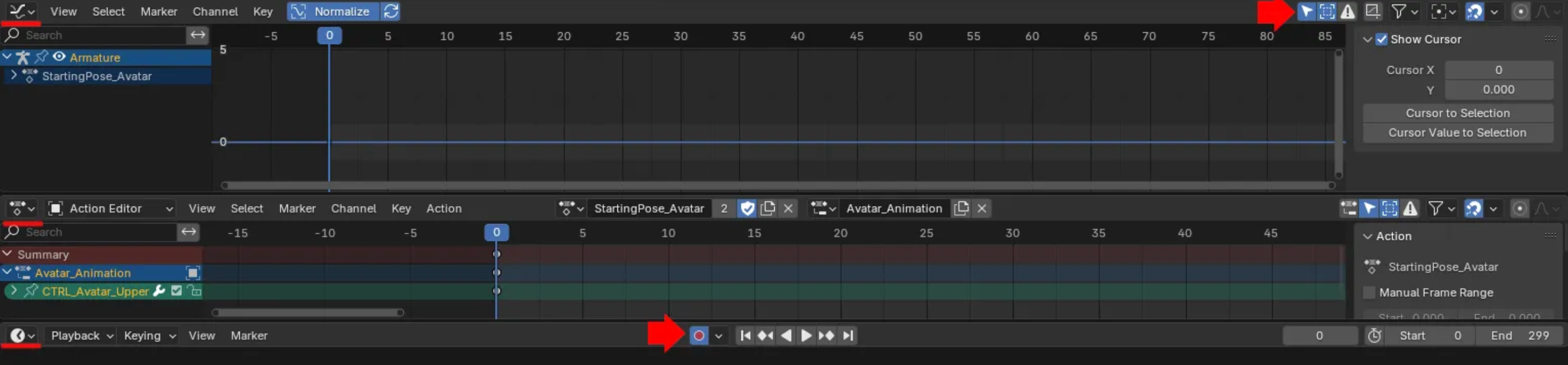
Task: Click the End frame field showing 299
Action: 1519,336
